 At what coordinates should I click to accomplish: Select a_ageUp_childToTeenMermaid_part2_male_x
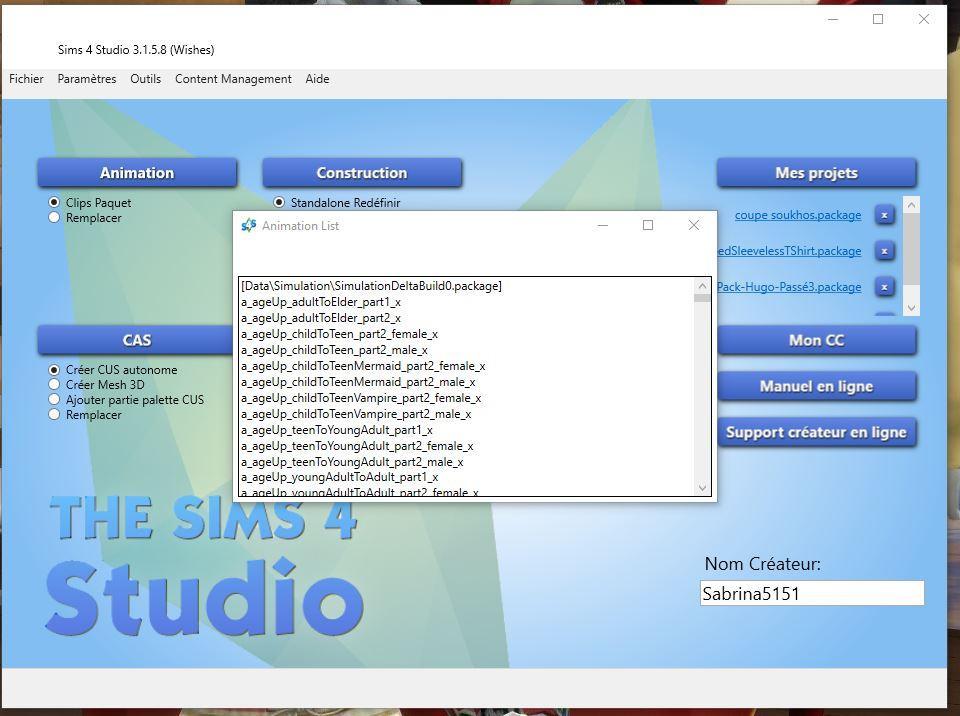pos(467,382)
